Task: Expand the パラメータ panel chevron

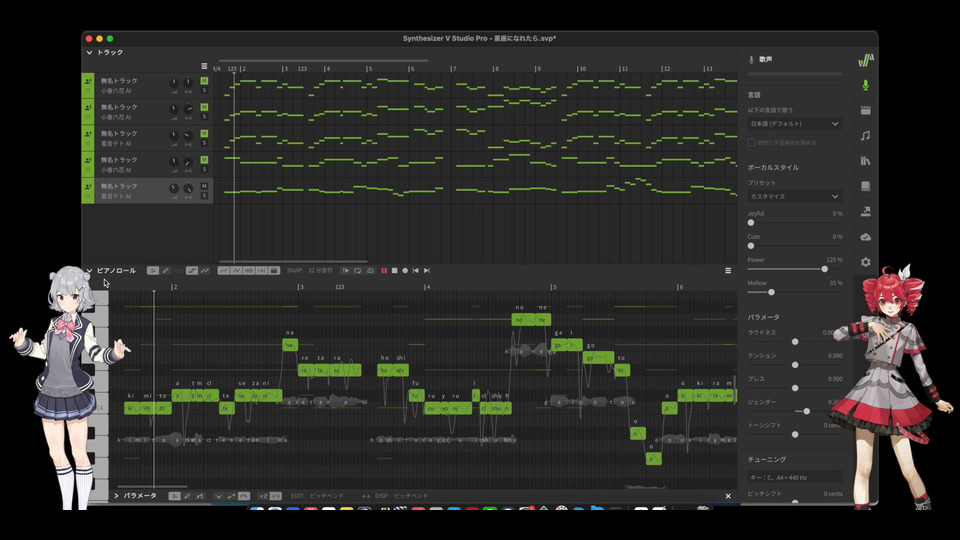Action: pos(116,496)
